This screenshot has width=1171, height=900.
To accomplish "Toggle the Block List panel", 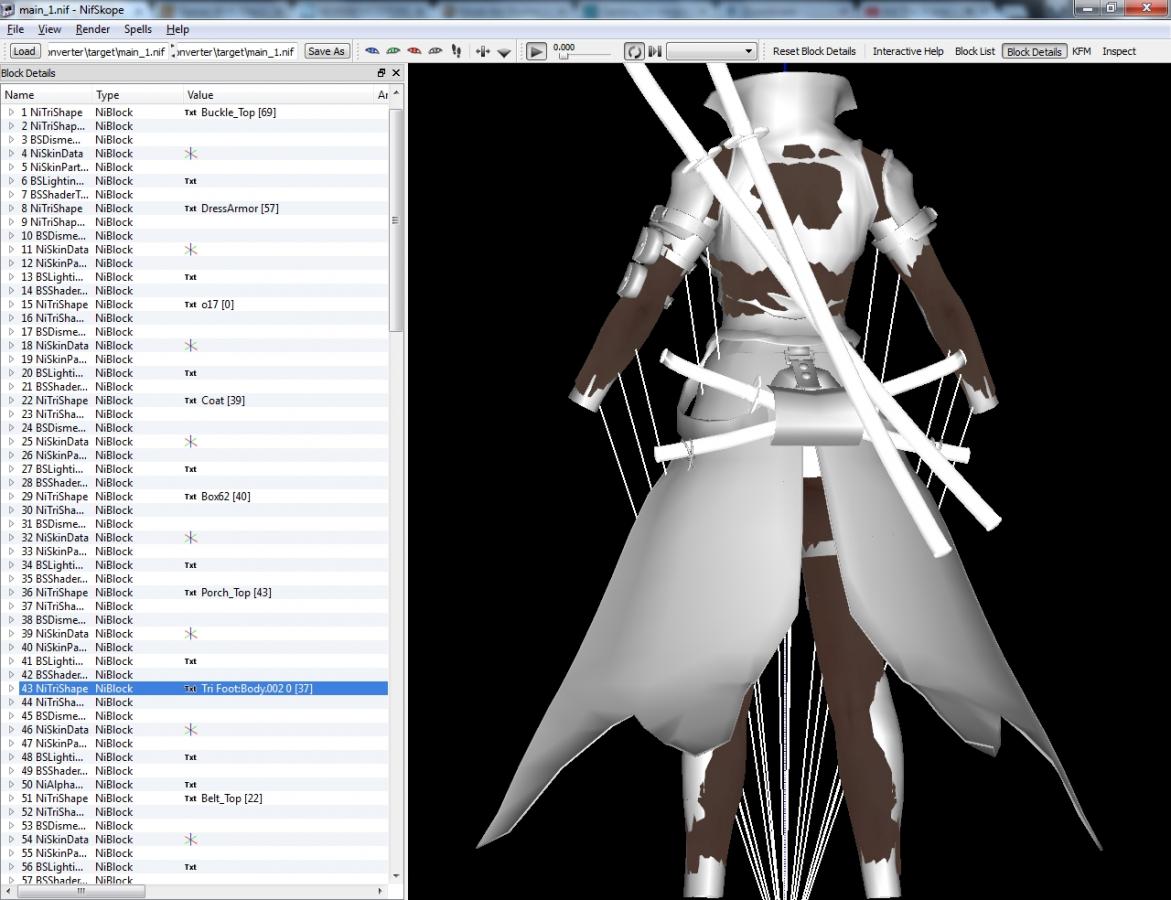I will pyautogui.click(x=974, y=51).
